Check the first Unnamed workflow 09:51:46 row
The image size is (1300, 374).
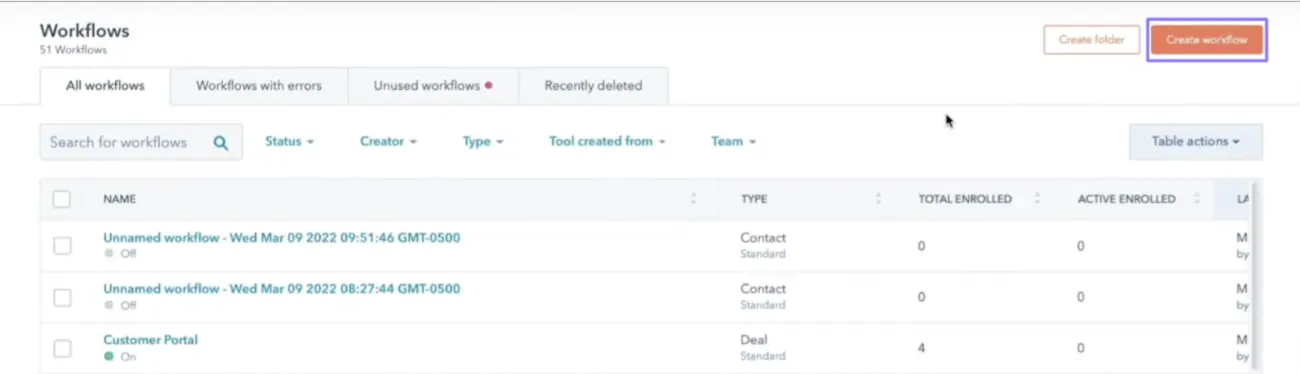pyautogui.click(x=62, y=246)
